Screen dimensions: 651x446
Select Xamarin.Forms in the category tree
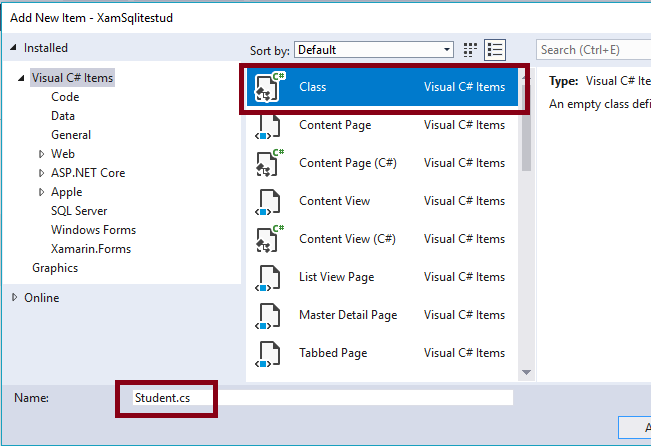click(91, 249)
